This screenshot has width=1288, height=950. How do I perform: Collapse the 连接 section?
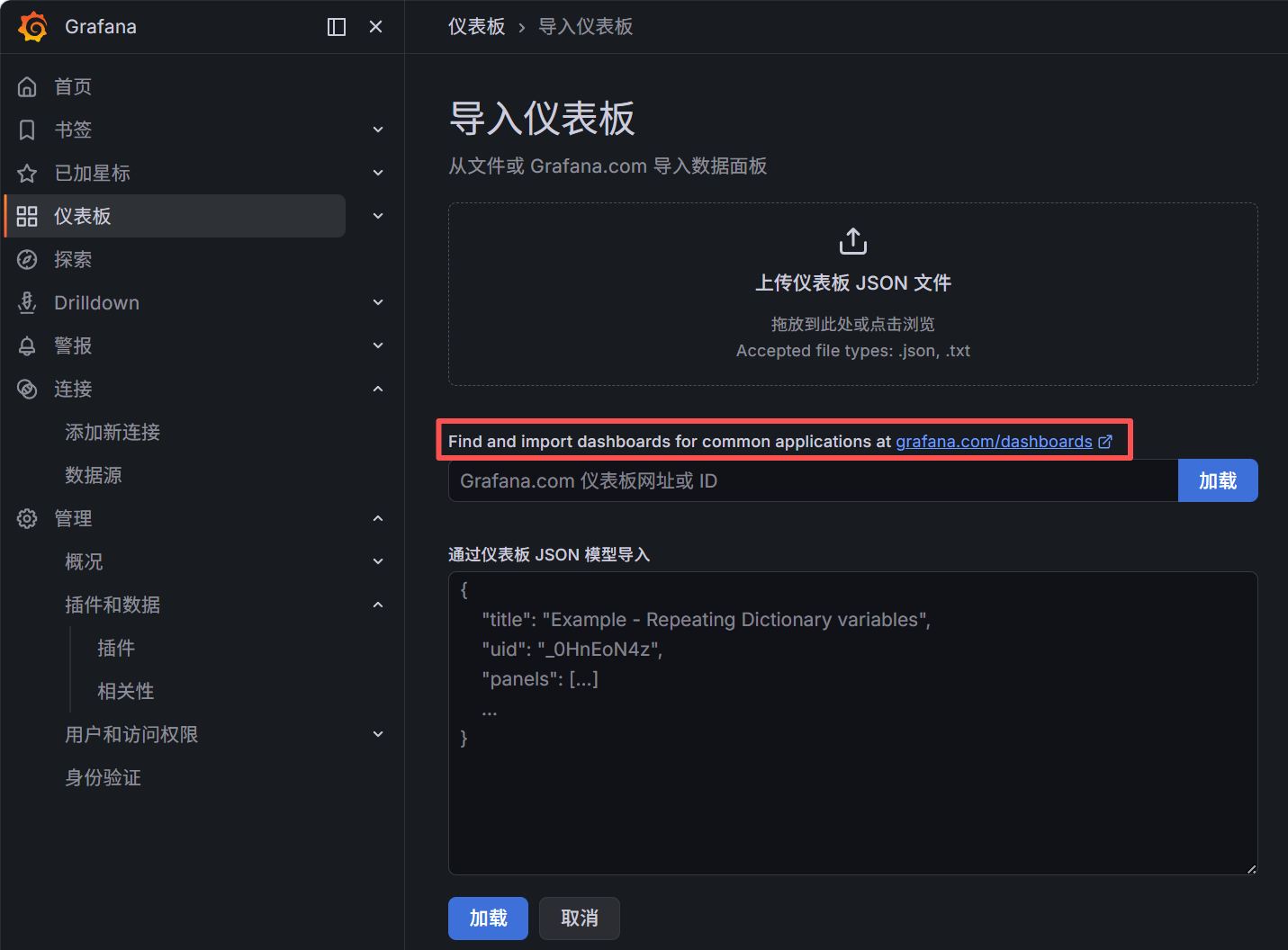coord(378,389)
